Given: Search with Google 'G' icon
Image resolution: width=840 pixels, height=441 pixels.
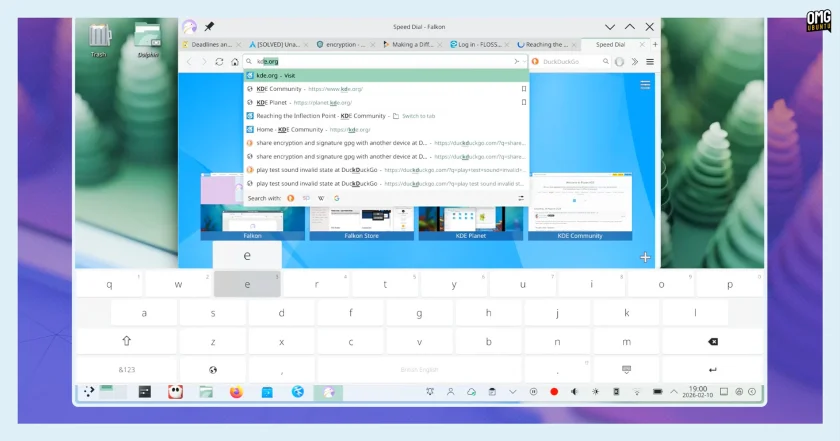Looking at the screenshot, I should (337, 198).
